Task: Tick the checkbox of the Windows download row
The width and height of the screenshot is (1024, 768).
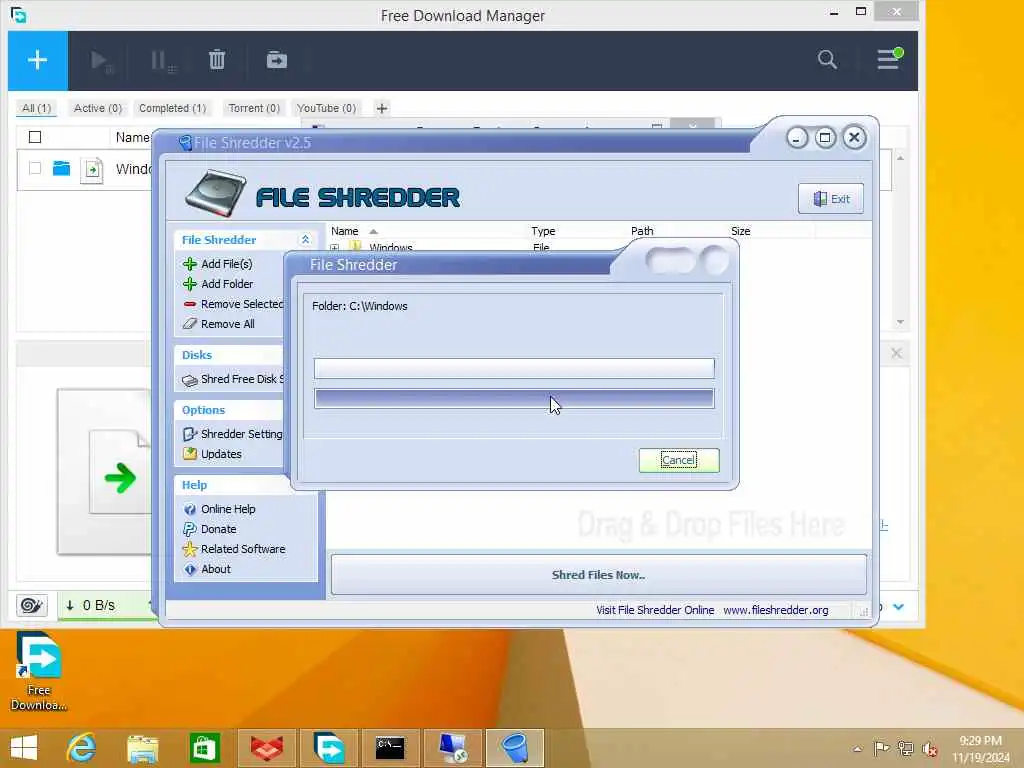Action: pos(35,168)
